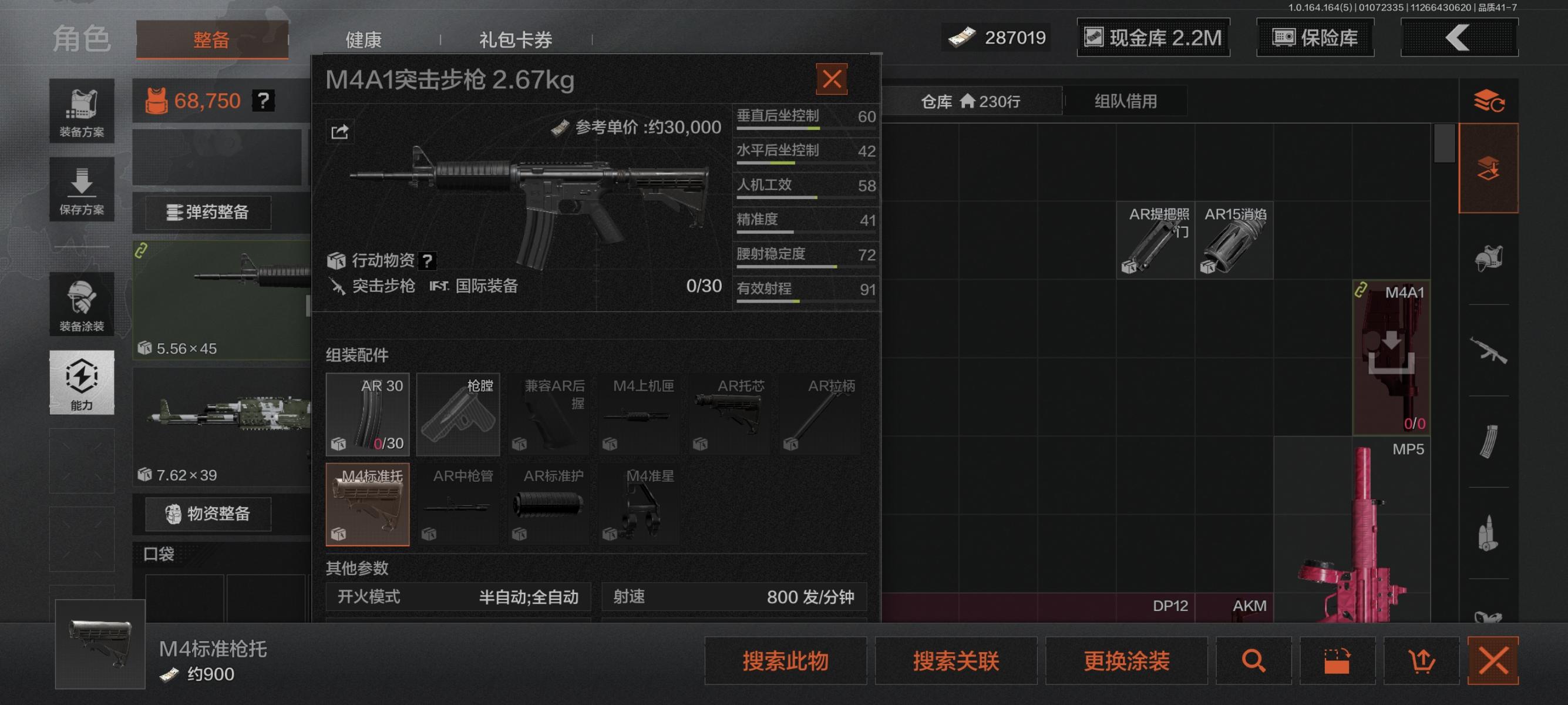Click the 更换涂装 button
1568x705 pixels.
[x=1127, y=660]
